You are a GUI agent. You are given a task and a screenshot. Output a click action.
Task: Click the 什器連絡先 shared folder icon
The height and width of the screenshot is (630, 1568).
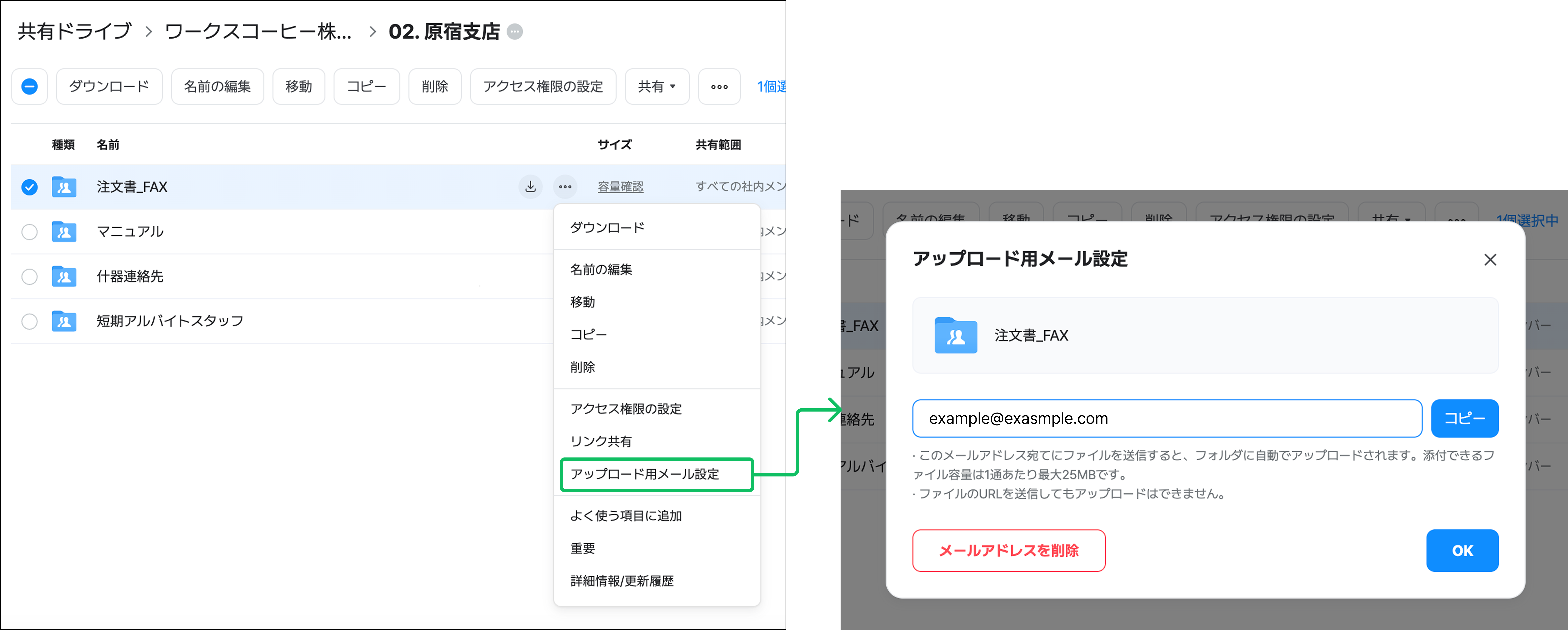click(x=64, y=277)
